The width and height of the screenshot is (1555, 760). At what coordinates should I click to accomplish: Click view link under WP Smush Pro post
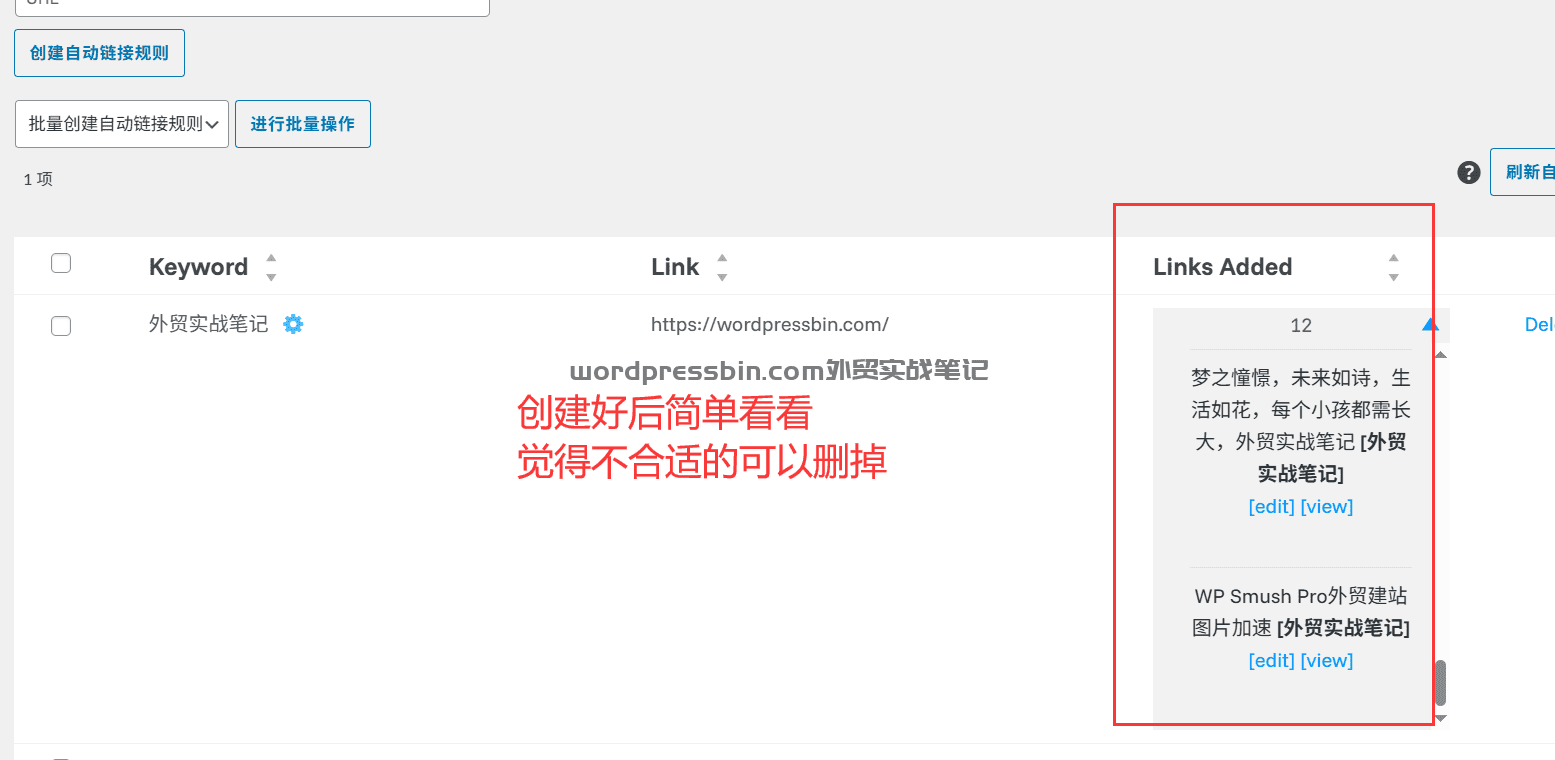point(1327,660)
